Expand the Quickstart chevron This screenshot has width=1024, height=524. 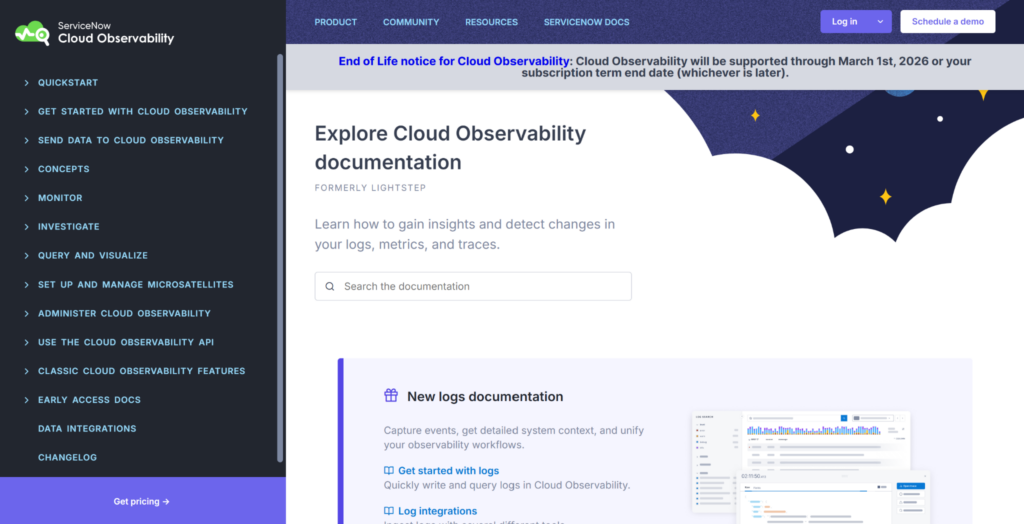pyautogui.click(x=27, y=83)
